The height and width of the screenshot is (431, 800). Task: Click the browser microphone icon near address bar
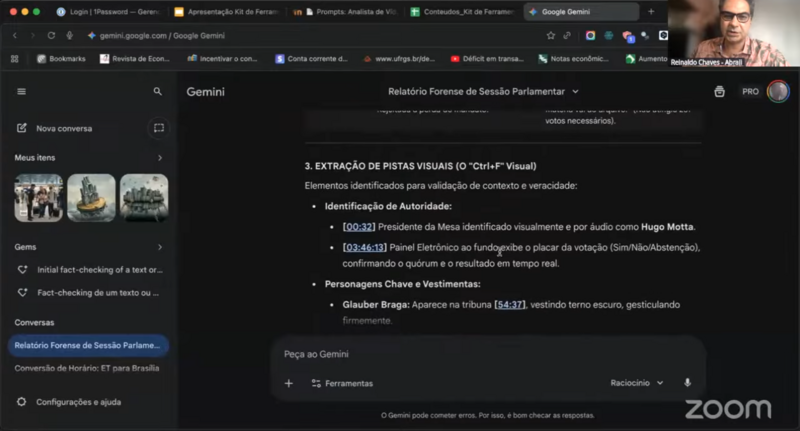pyautogui.click(x=70, y=36)
